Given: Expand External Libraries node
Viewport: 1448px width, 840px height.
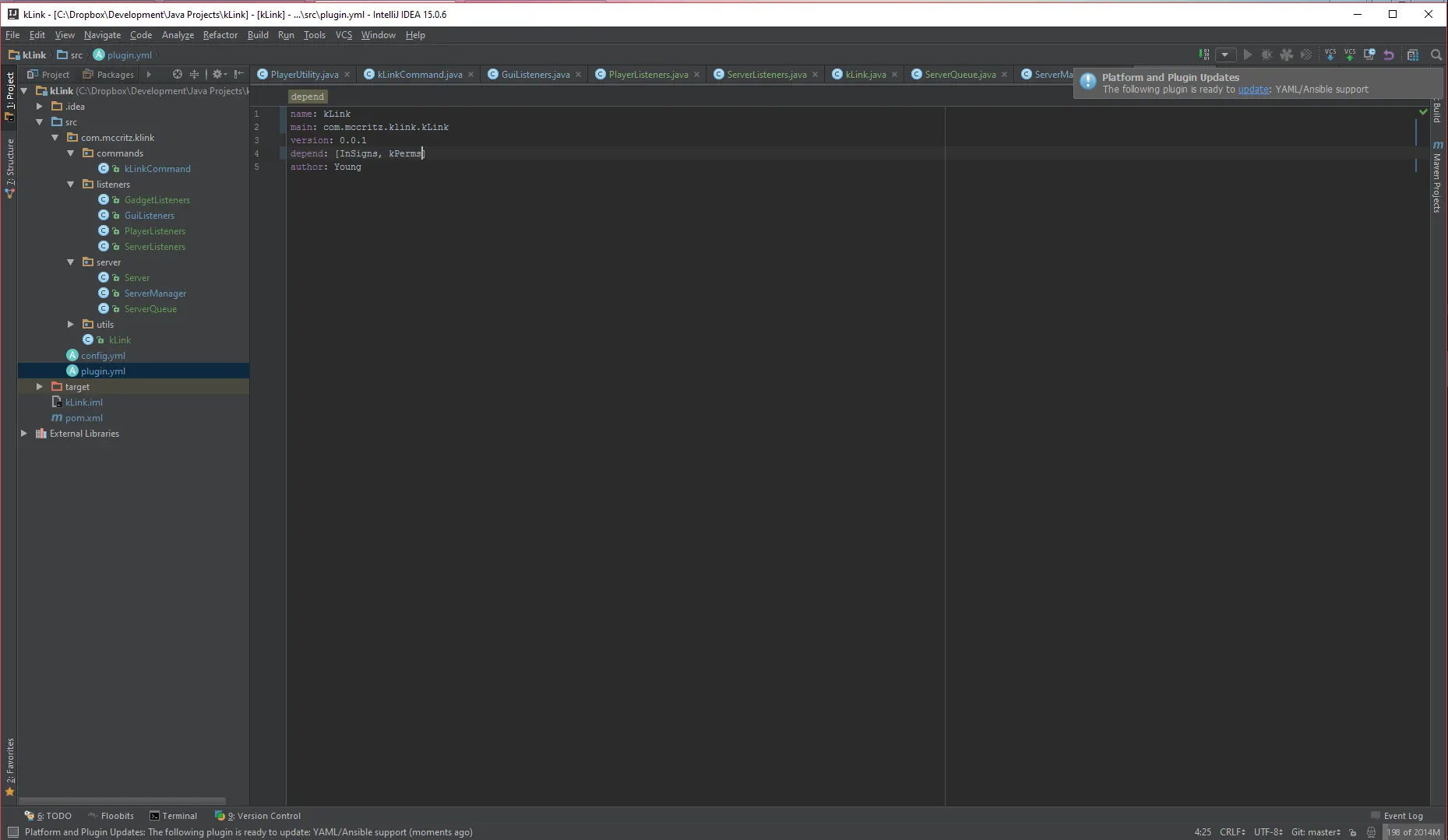Looking at the screenshot, I should pos(24,434).
